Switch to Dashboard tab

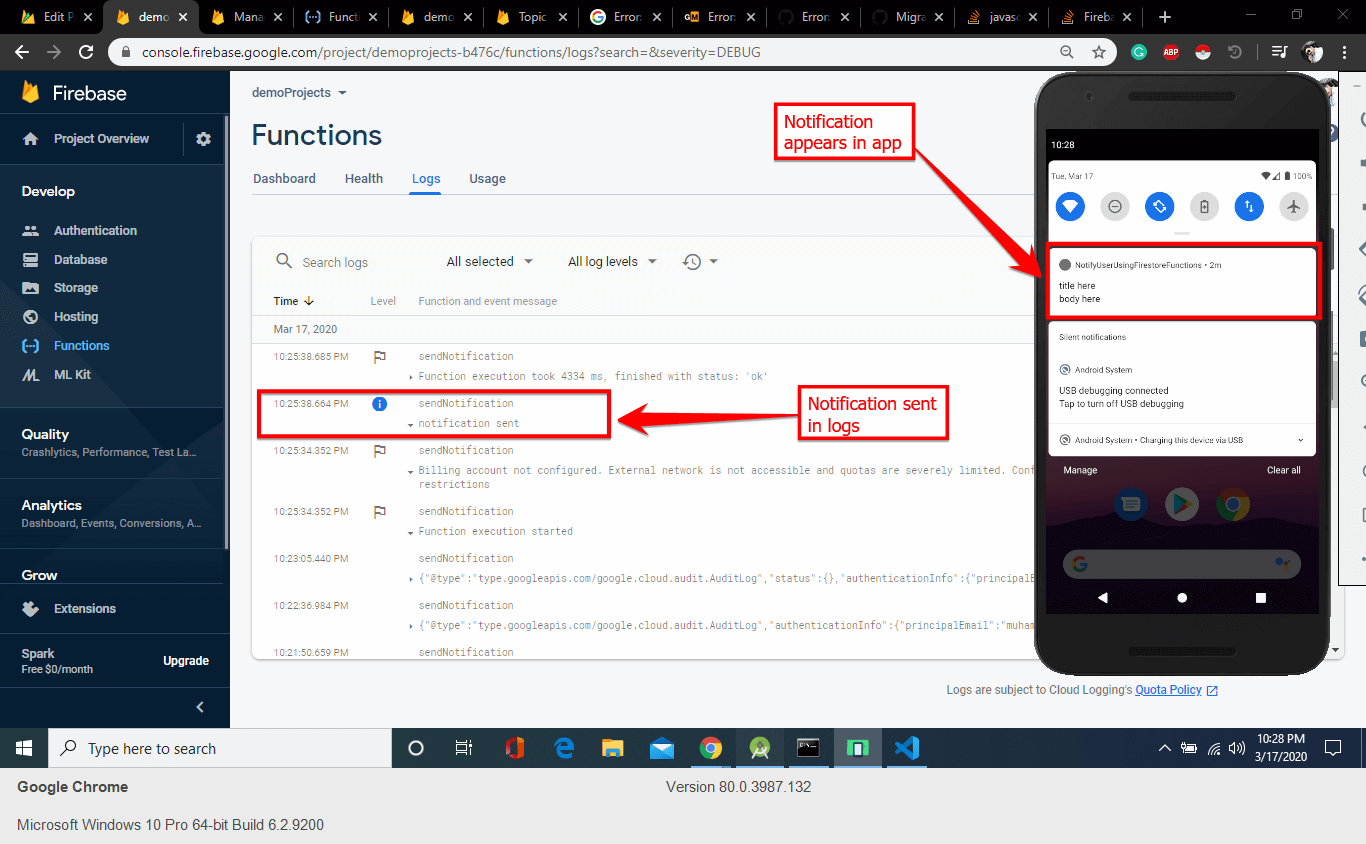[x=284, y=179]
